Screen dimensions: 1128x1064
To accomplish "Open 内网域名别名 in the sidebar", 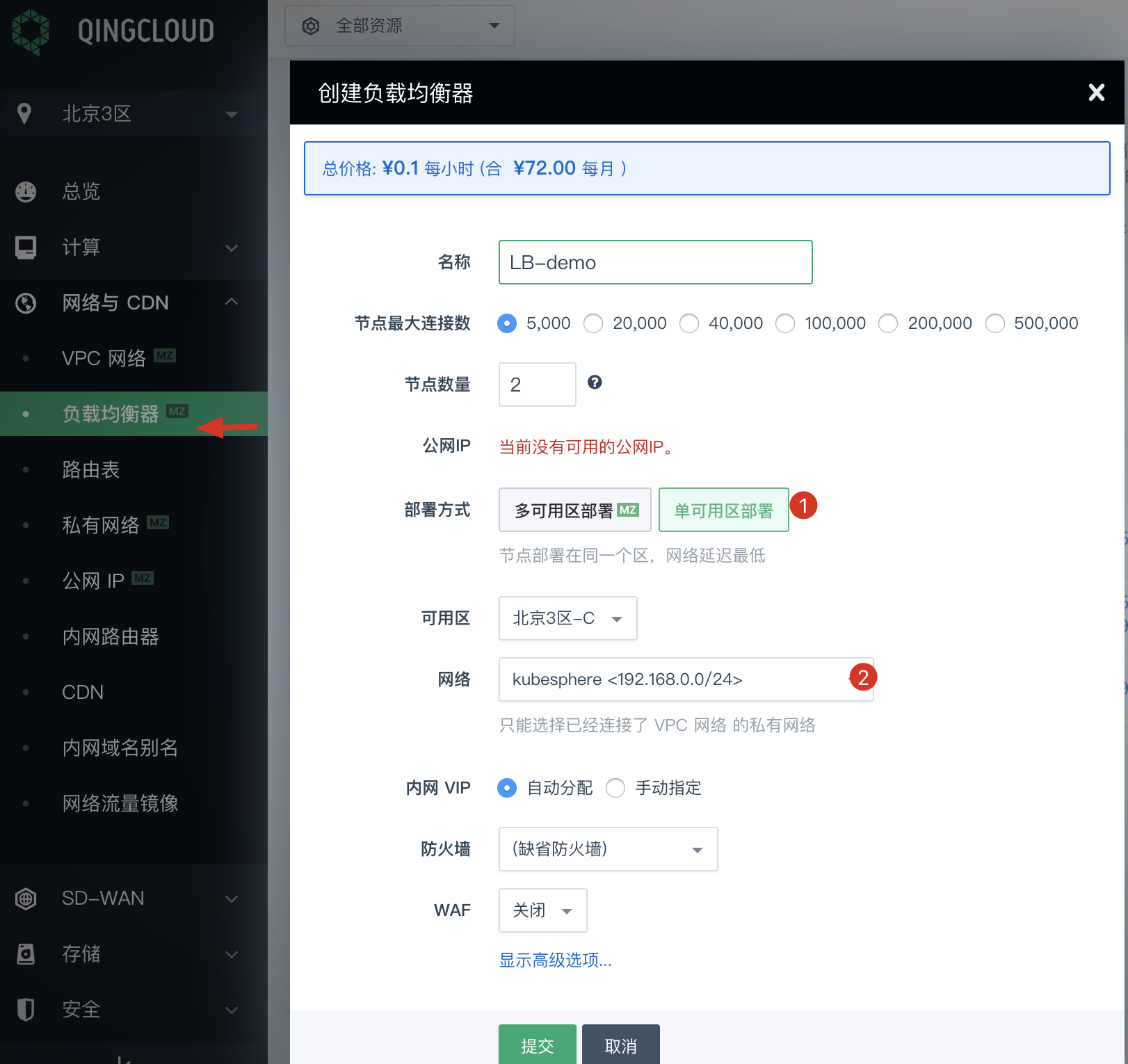I will (x=120, y=748).
